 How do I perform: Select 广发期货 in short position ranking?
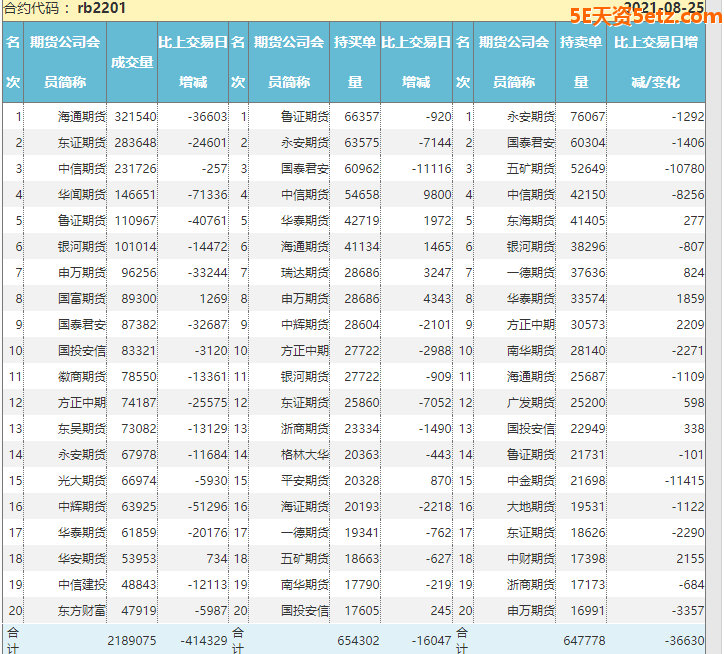point(531,403)
